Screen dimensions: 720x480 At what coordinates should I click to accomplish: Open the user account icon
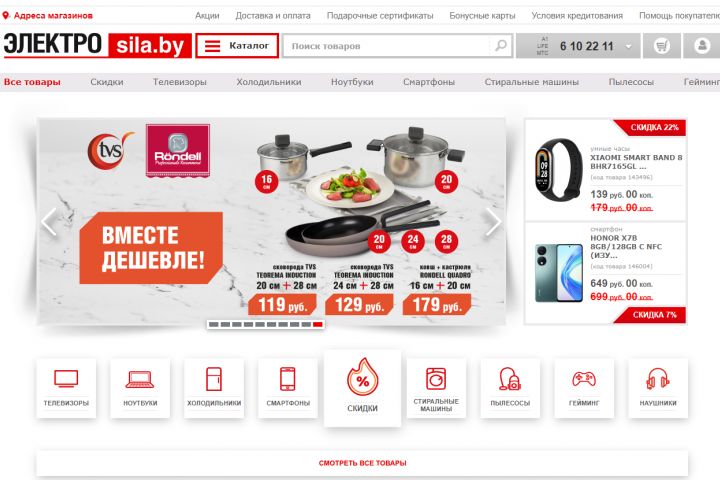click(x=702, y=45)
